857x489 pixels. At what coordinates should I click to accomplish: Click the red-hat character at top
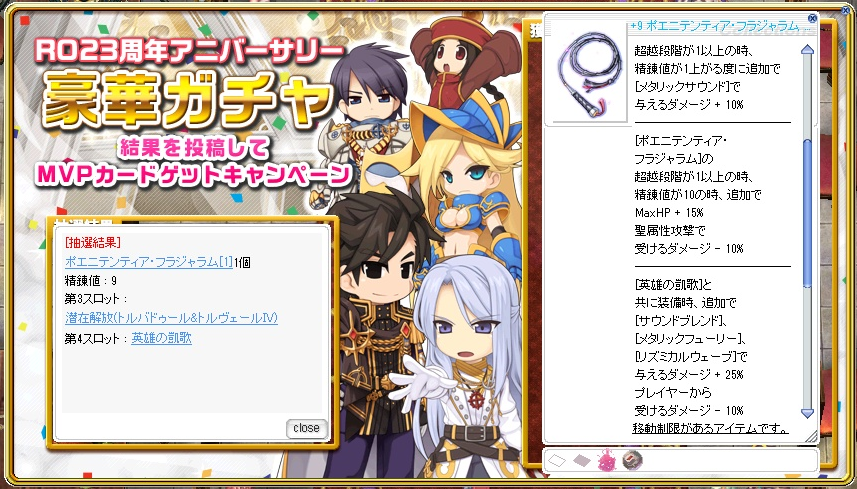tap(463, 57)
